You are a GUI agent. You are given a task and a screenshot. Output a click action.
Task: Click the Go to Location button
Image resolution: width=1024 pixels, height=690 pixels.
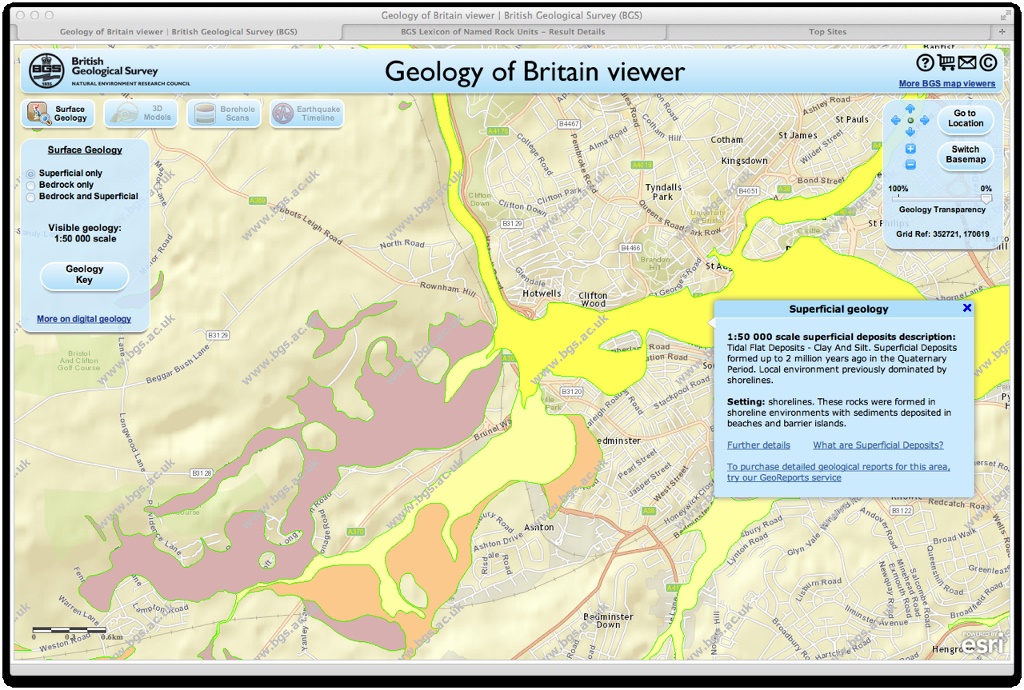click(x=965, y=118)
